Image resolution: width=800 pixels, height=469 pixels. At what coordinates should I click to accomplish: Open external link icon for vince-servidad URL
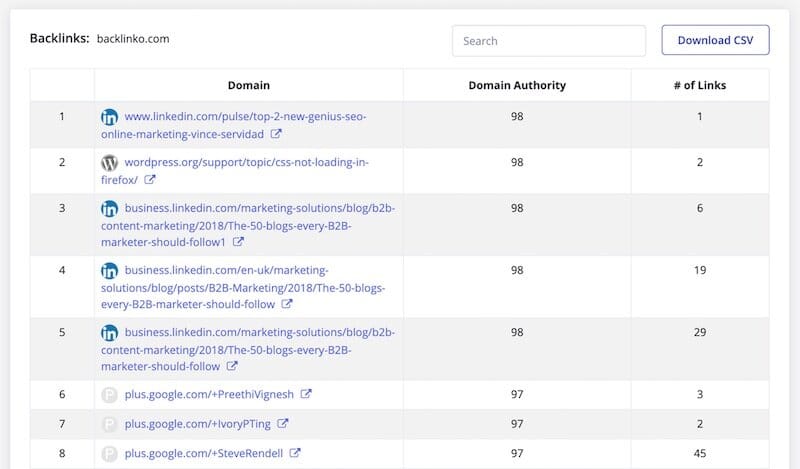[x=276, y=134]
